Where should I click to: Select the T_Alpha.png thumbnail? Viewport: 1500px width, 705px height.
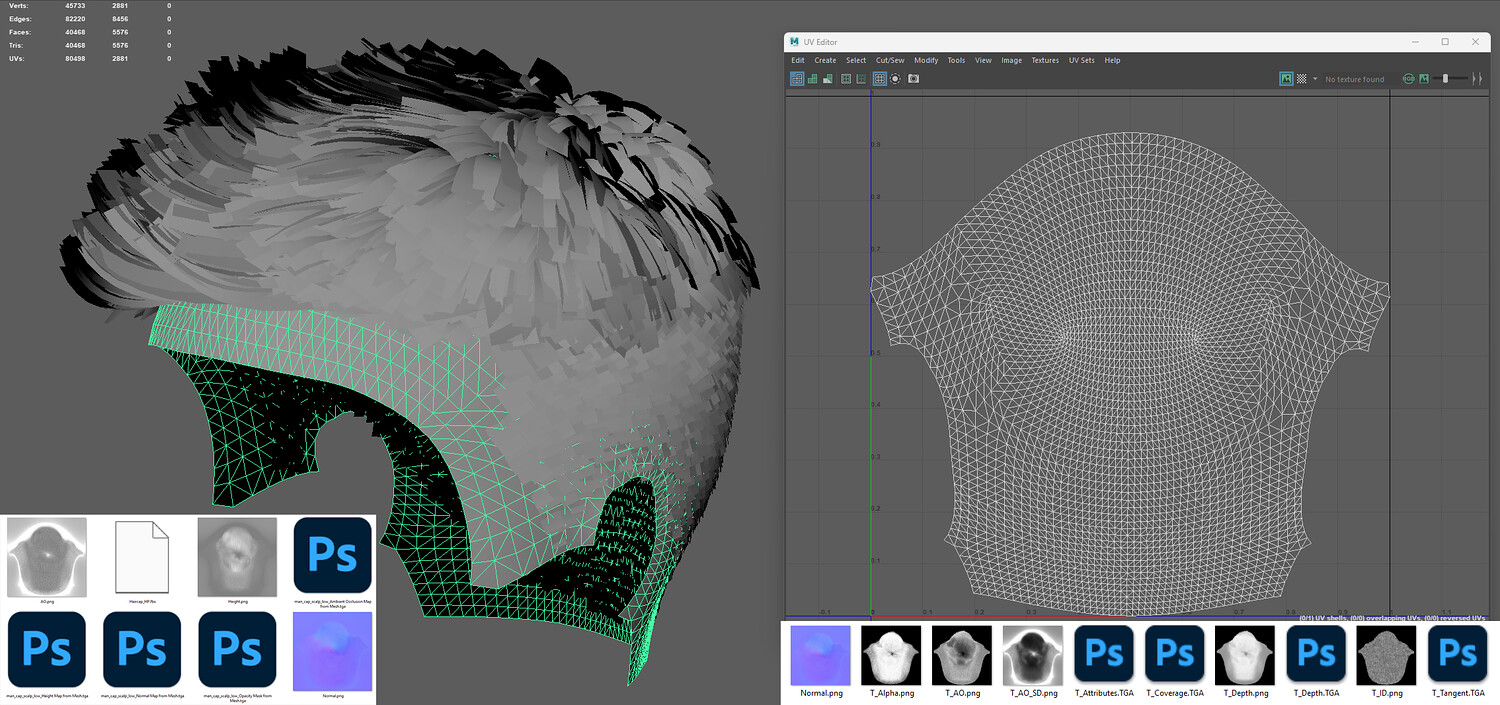pyautogui.click(x=891, y=656)
